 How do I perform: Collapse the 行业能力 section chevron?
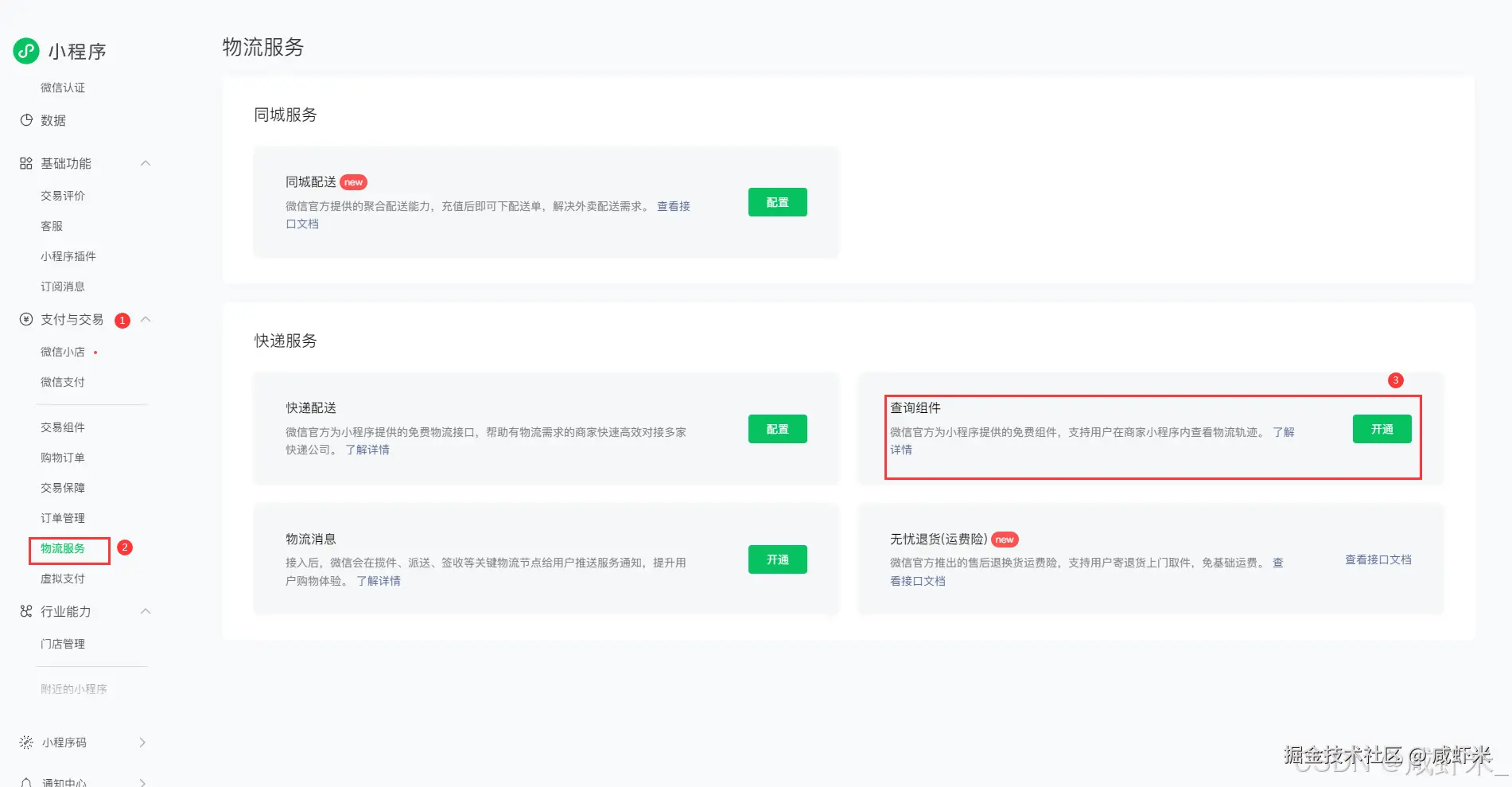[x=146, y=611]
